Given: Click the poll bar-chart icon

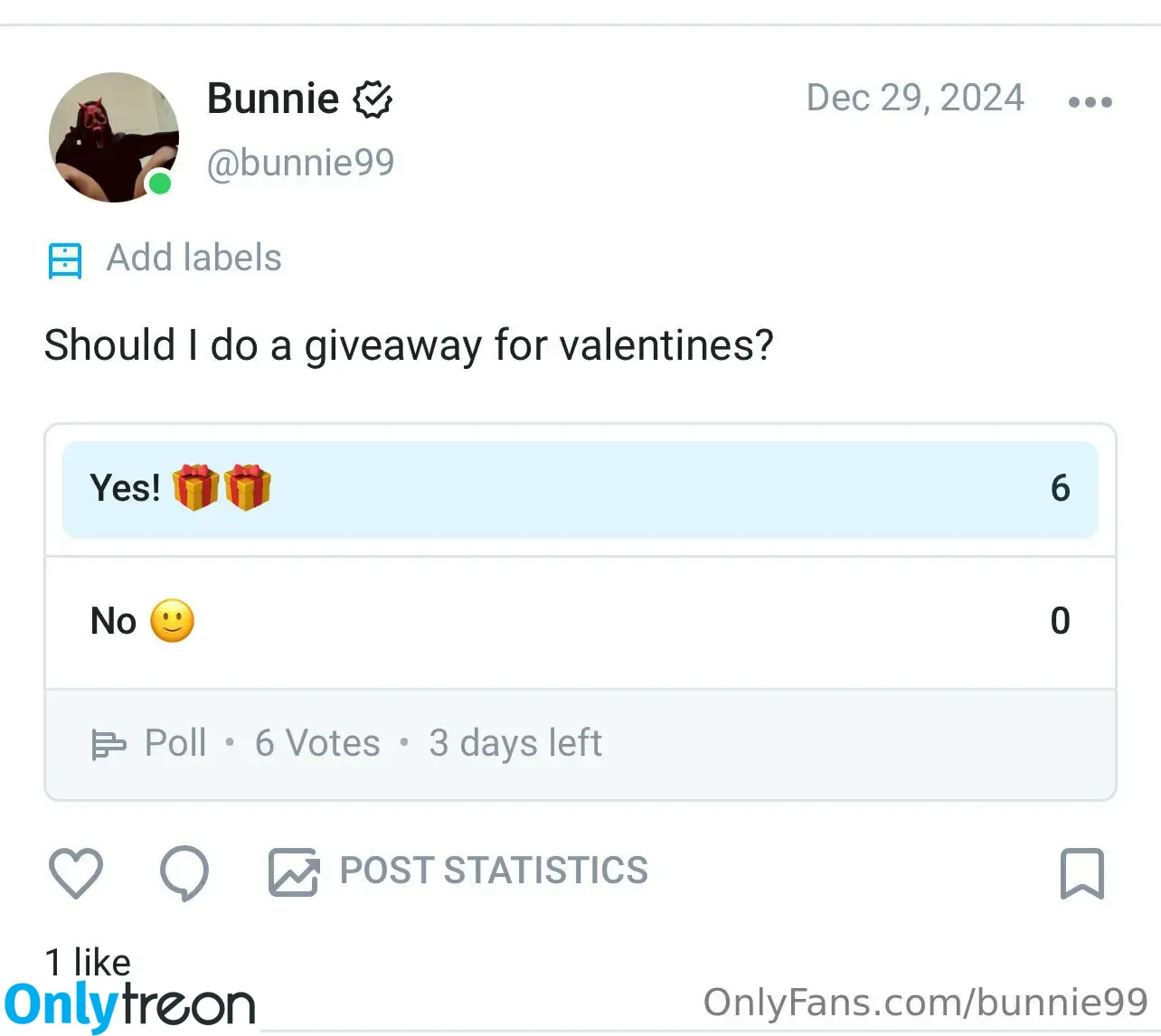Looking at the screenshot, I should (x=109, y=745).
